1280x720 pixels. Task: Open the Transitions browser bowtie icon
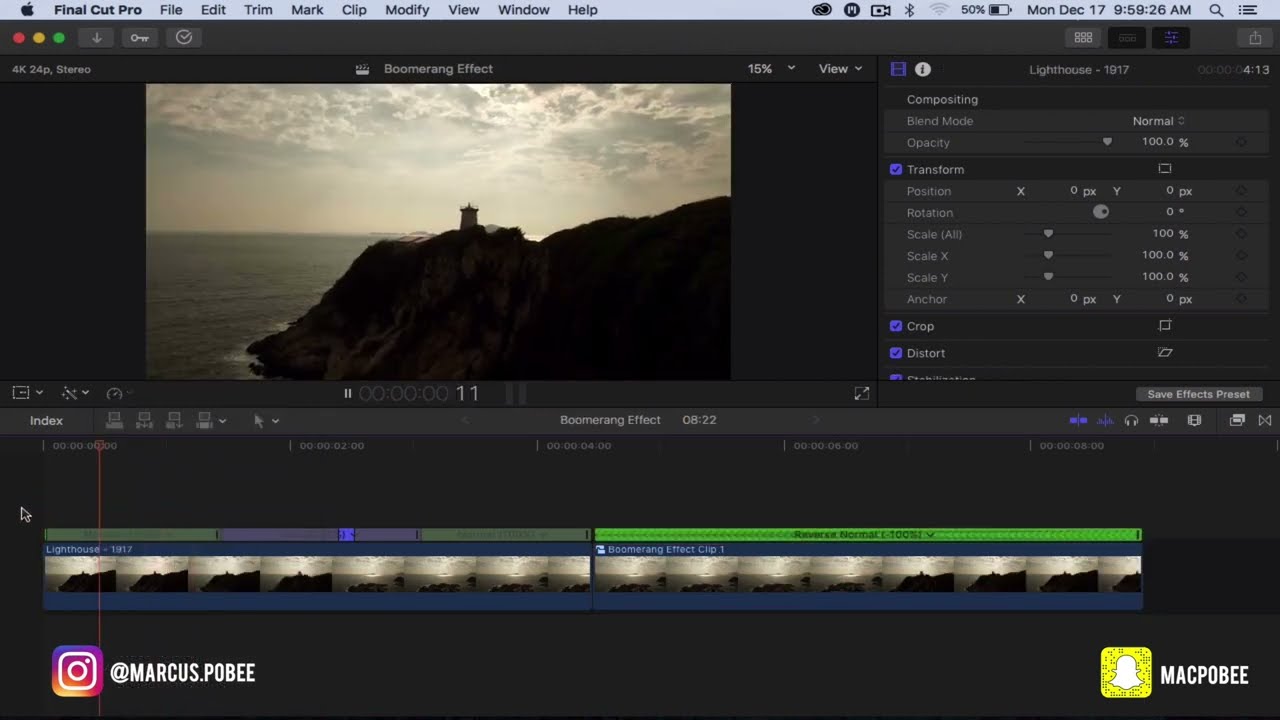[1265, 420]
